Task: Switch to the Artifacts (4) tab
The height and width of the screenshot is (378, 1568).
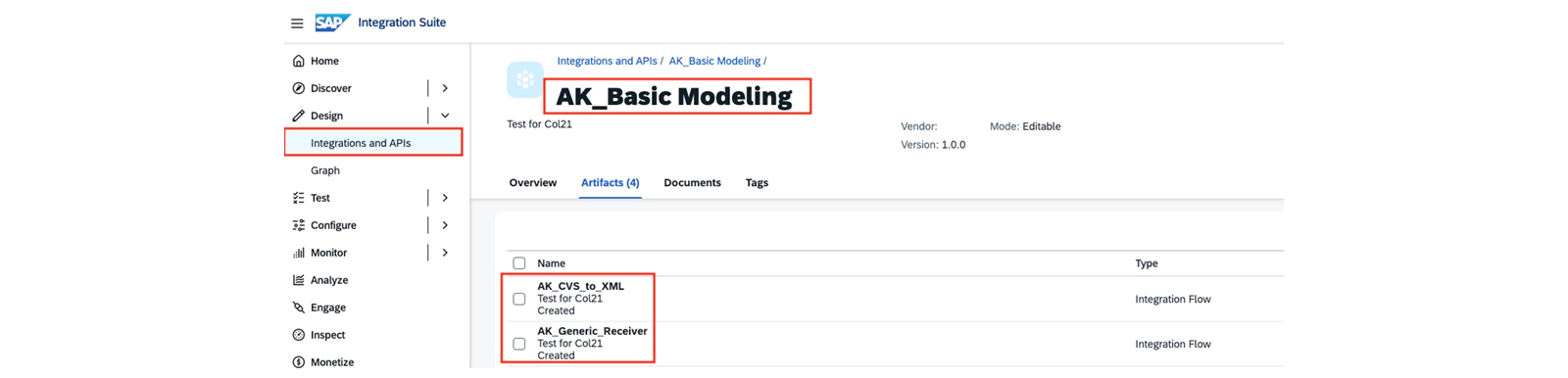Action: (x=610, y=183)
